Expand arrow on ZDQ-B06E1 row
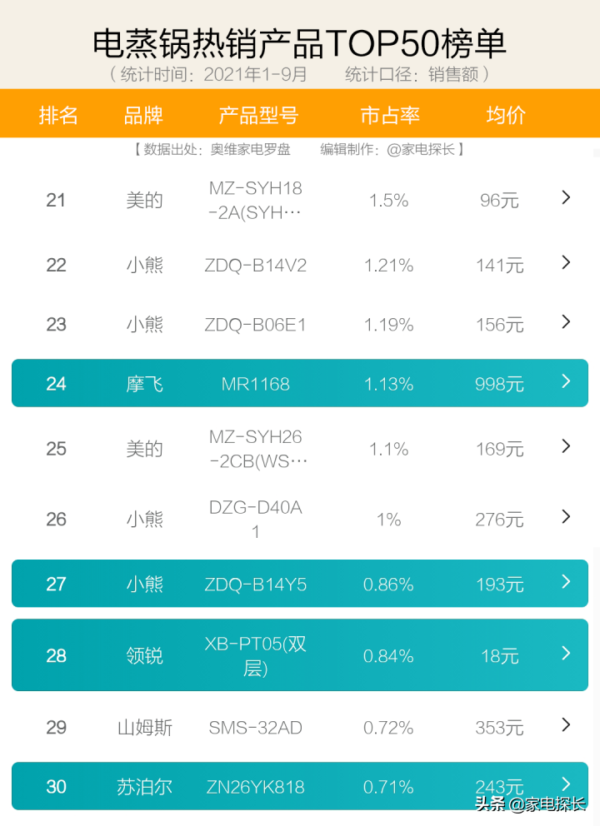 click(x=566, y=322)
